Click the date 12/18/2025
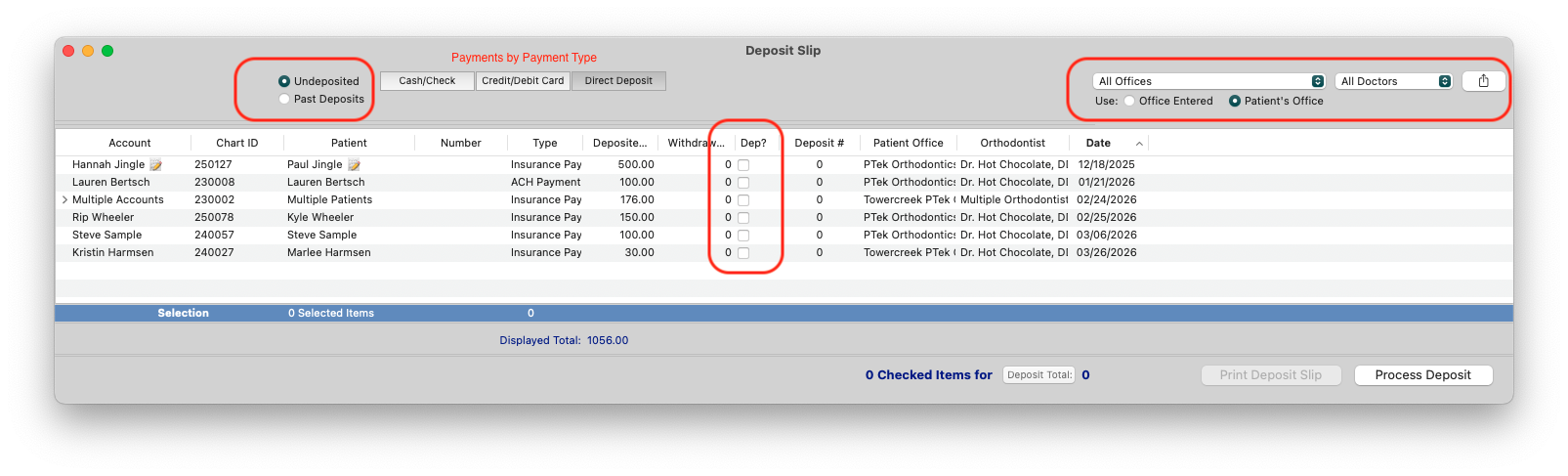Image resolution: width=1568 pixels, height=476 pixels. [1107, 165]
